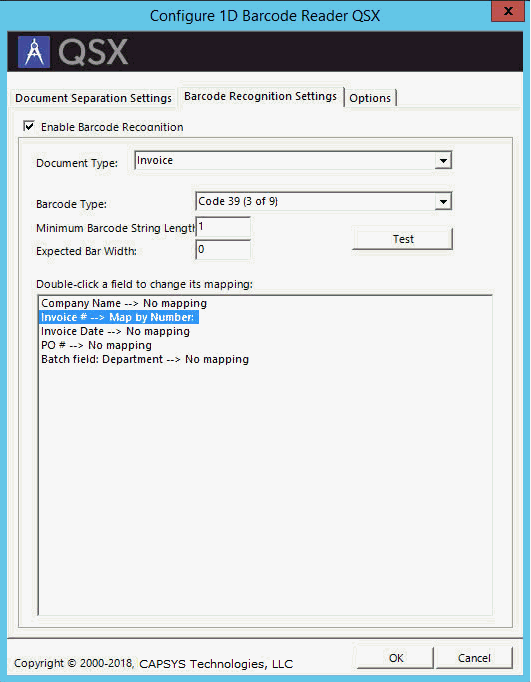This screenshot has width=531, height=682.
Task: Select the Barcode Recognition Settings tab
Action: pyautogui.click(x=260, y=96)
